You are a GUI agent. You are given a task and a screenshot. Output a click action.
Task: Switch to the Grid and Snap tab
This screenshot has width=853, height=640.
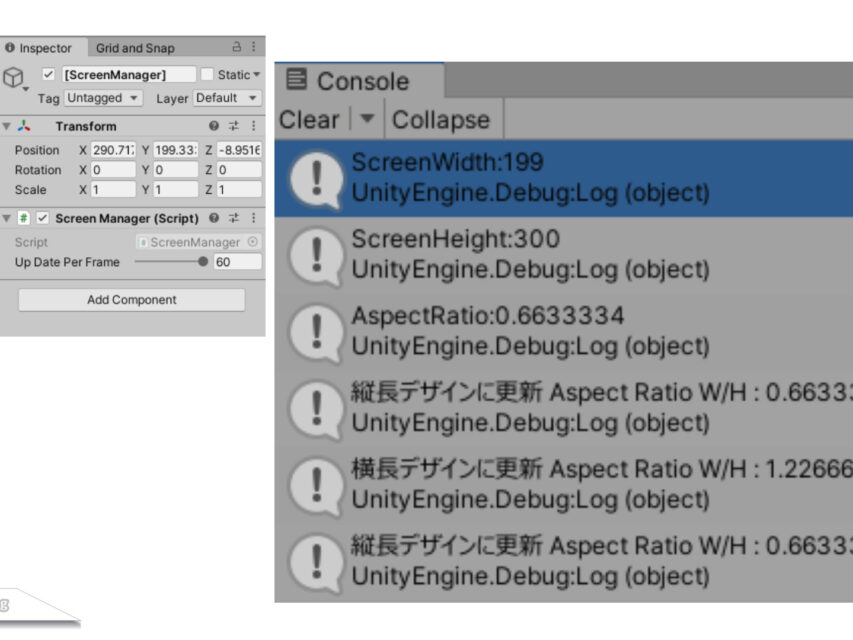135,48
